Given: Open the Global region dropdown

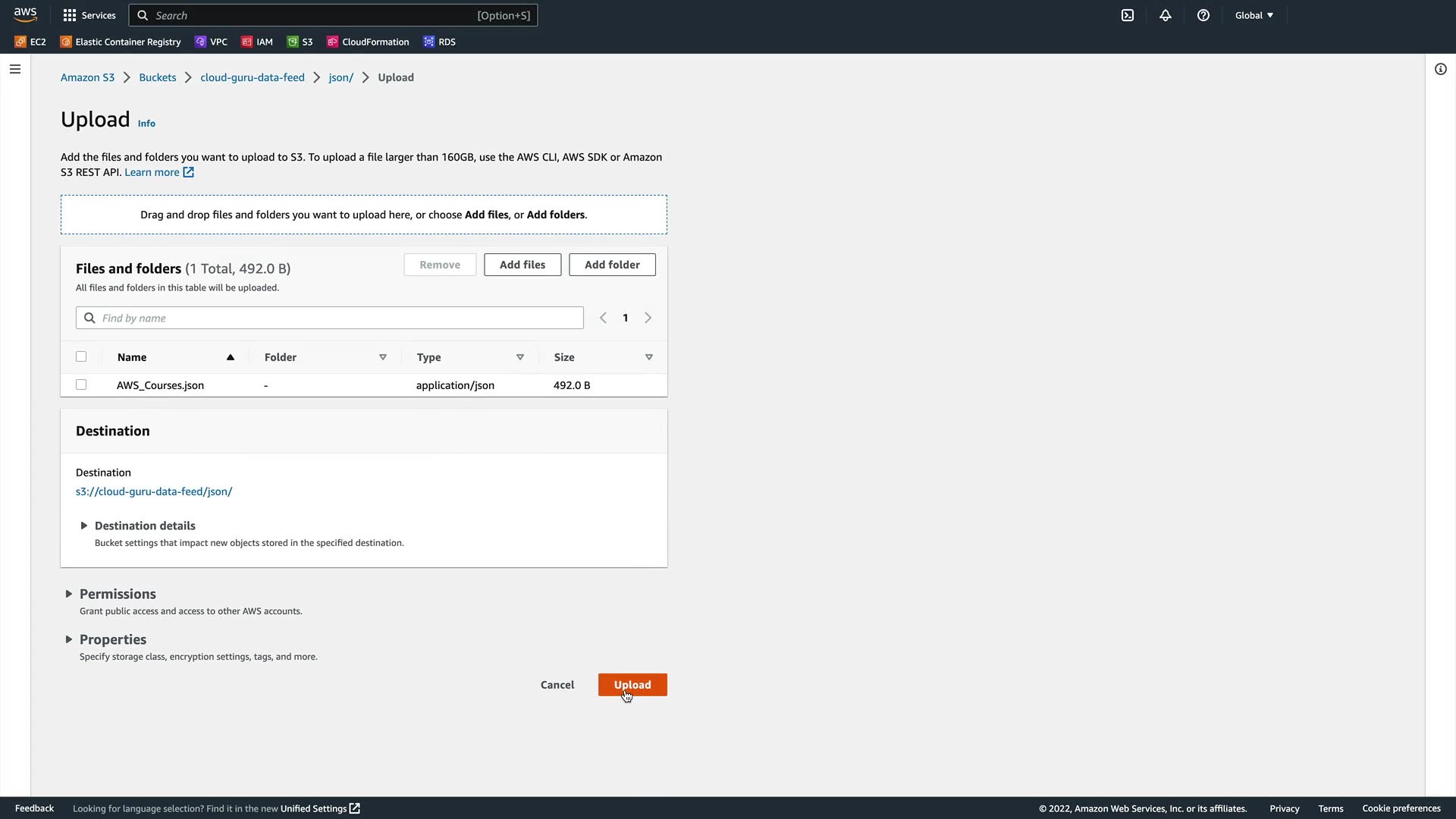Looking at the screenshot, I should 1254,15.
